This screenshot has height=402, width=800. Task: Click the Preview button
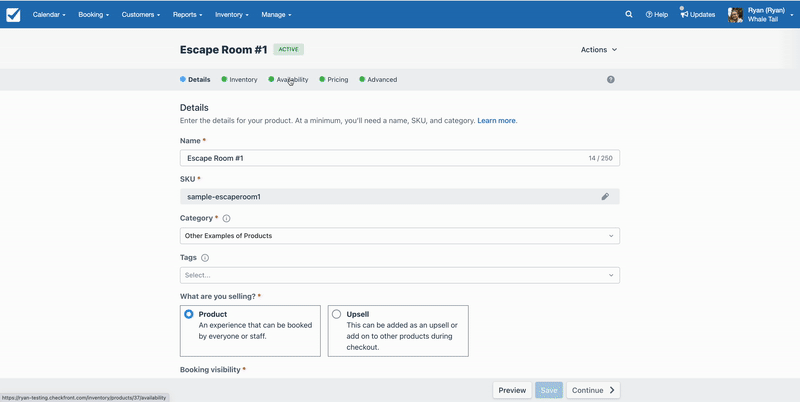coord(512,390)
